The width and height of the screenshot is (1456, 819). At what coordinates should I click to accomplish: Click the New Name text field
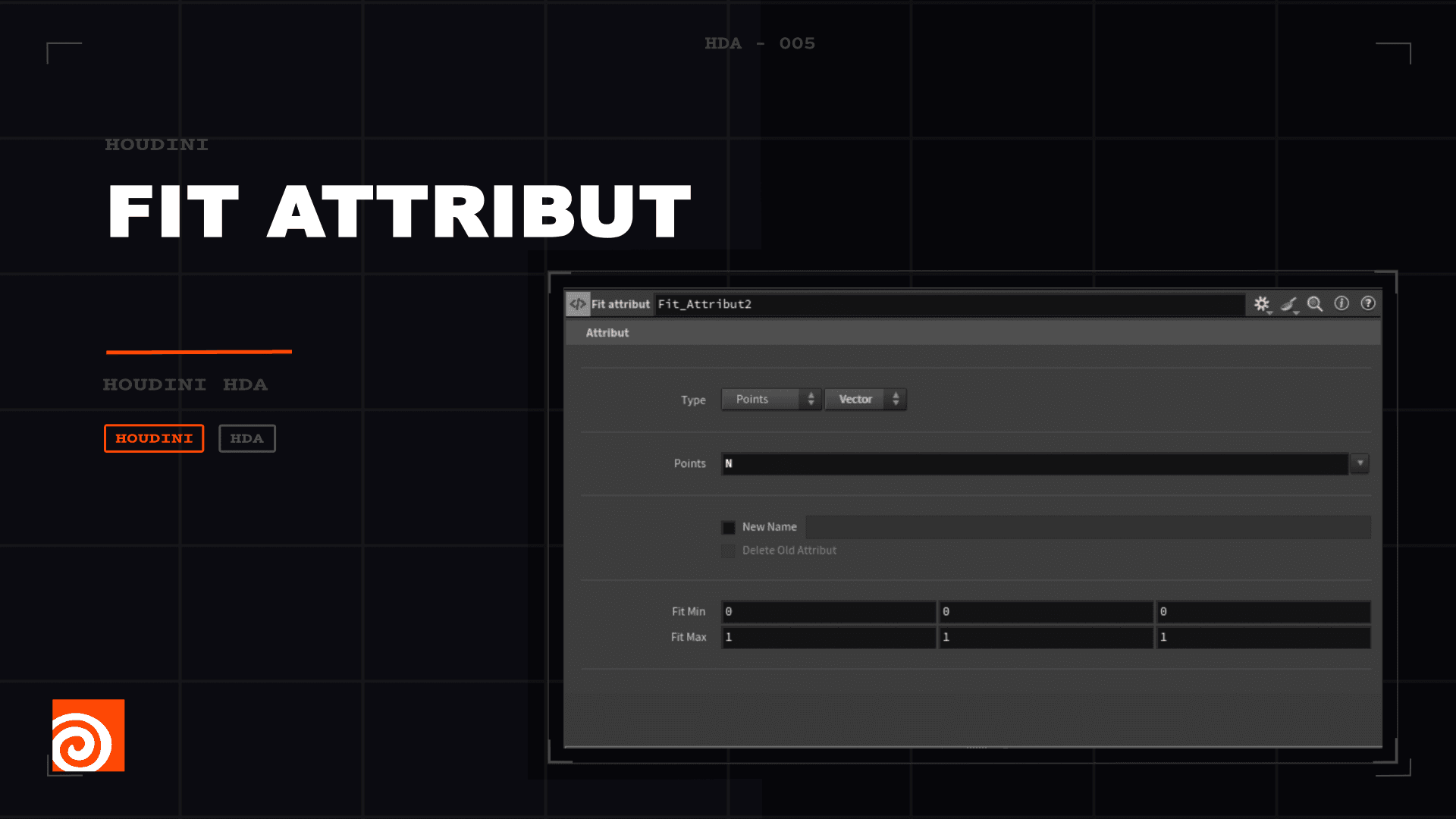tap(1088, 527)
